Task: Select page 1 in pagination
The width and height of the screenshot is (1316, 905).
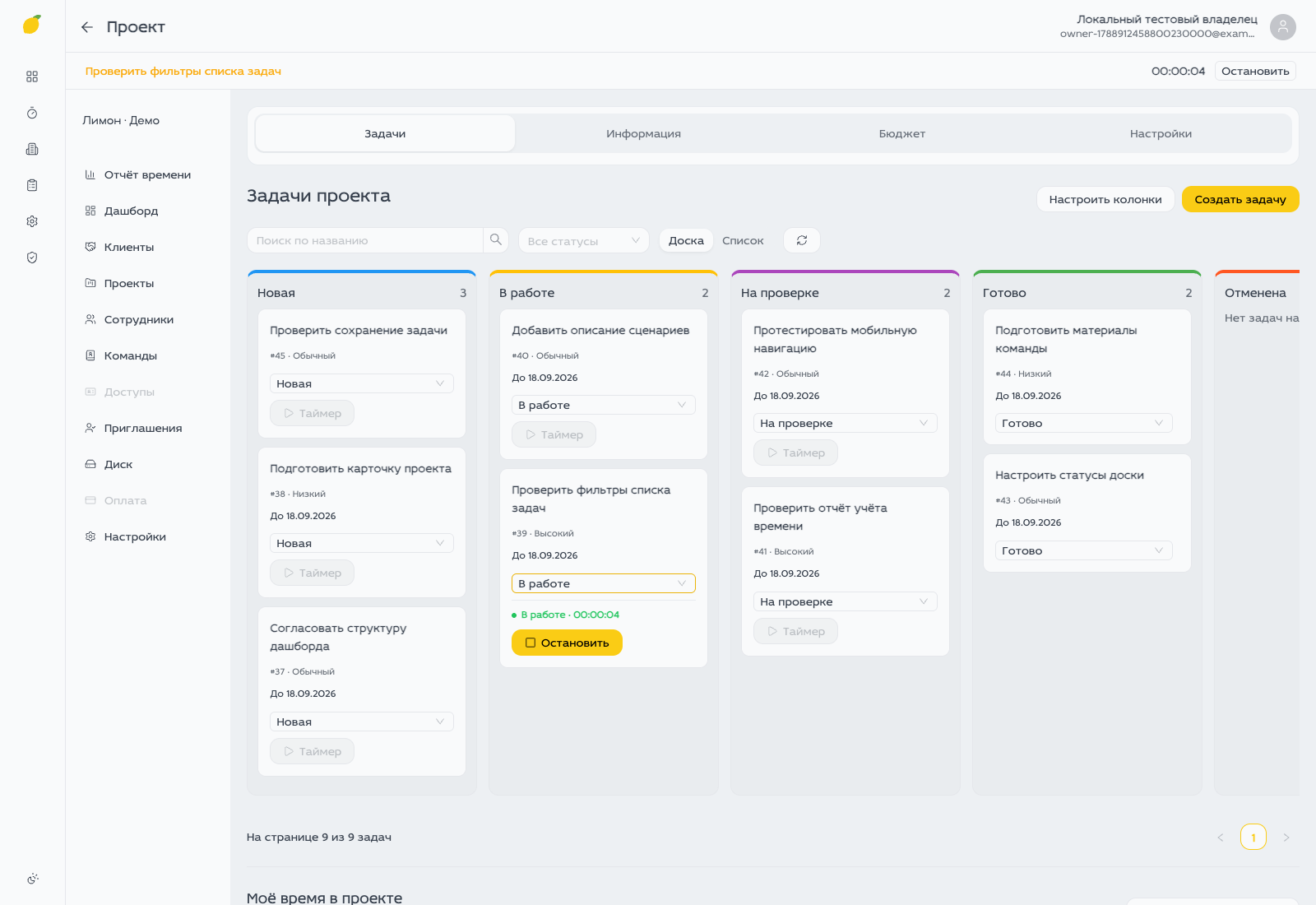Action: pyautogui.click(x=1253, y=838)
